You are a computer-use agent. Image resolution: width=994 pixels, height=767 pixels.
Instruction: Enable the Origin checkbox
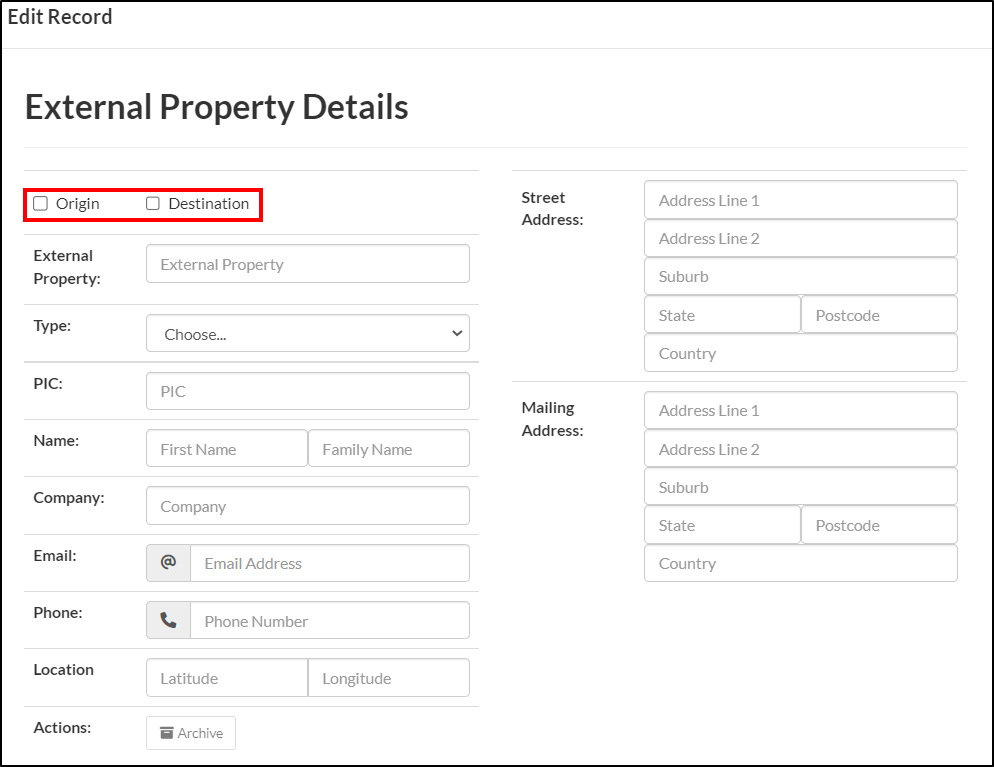(x=40, y=203)
